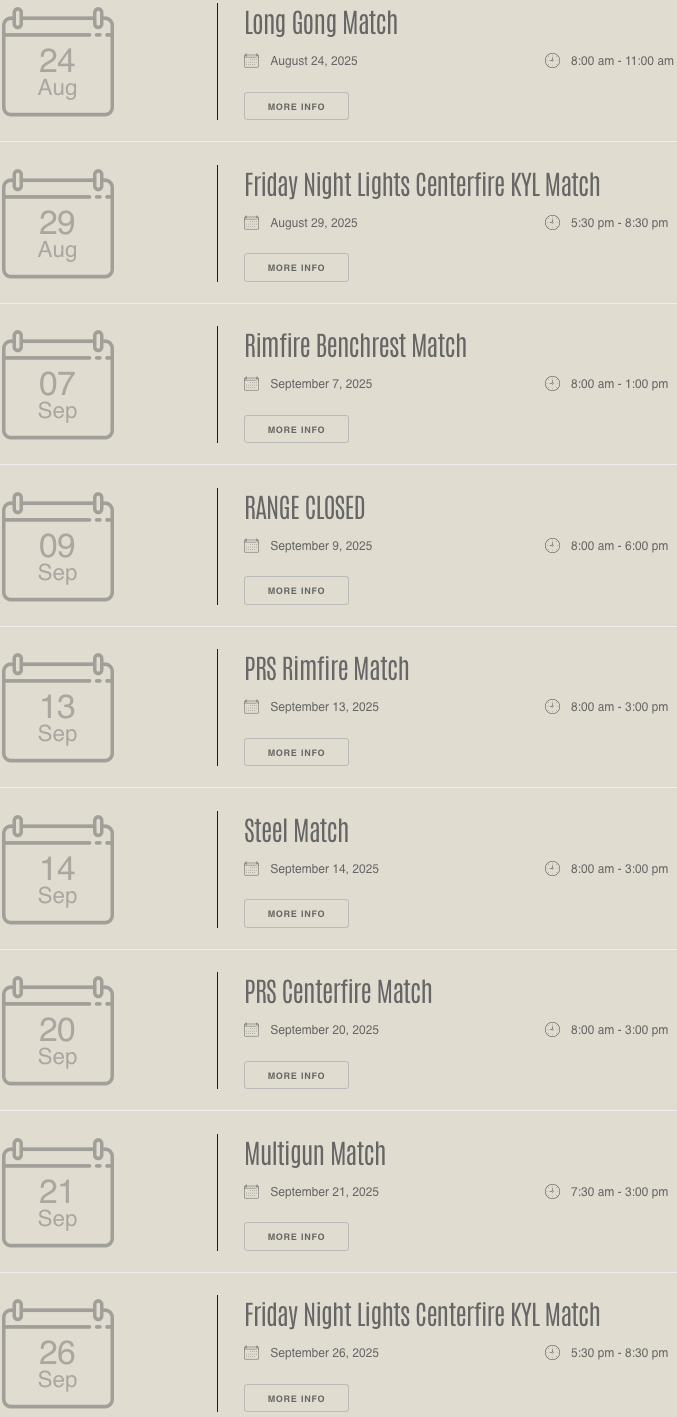Click the clock icon beside 7:30 am - 3:00 pm
This screenshot has height=1417, width=677.
point(552,1191)
